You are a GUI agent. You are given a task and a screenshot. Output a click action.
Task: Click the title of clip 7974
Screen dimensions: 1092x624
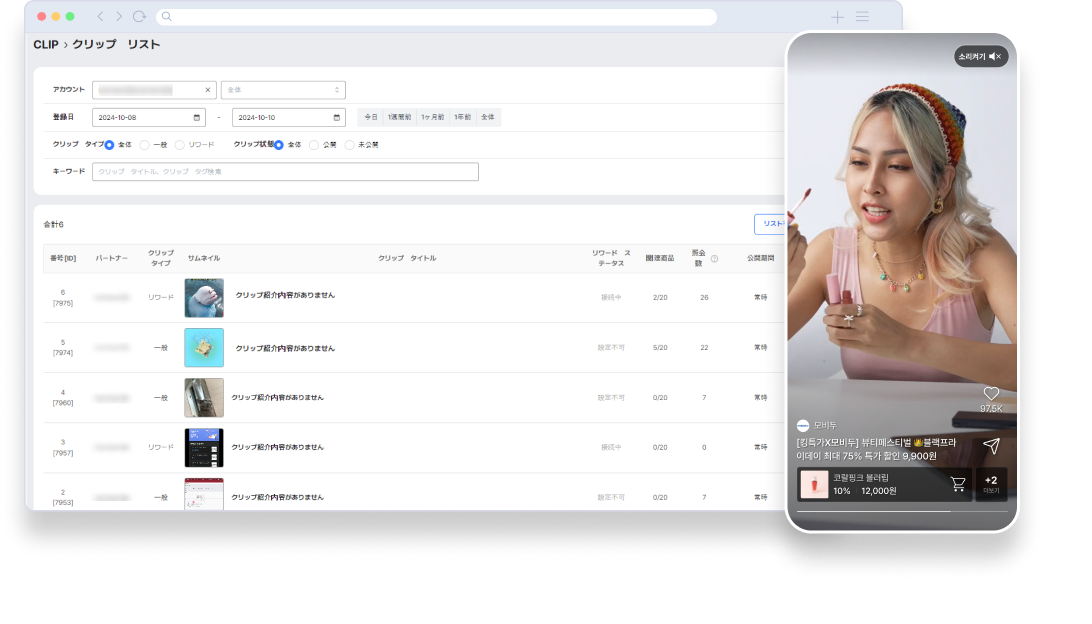[285, 348]
